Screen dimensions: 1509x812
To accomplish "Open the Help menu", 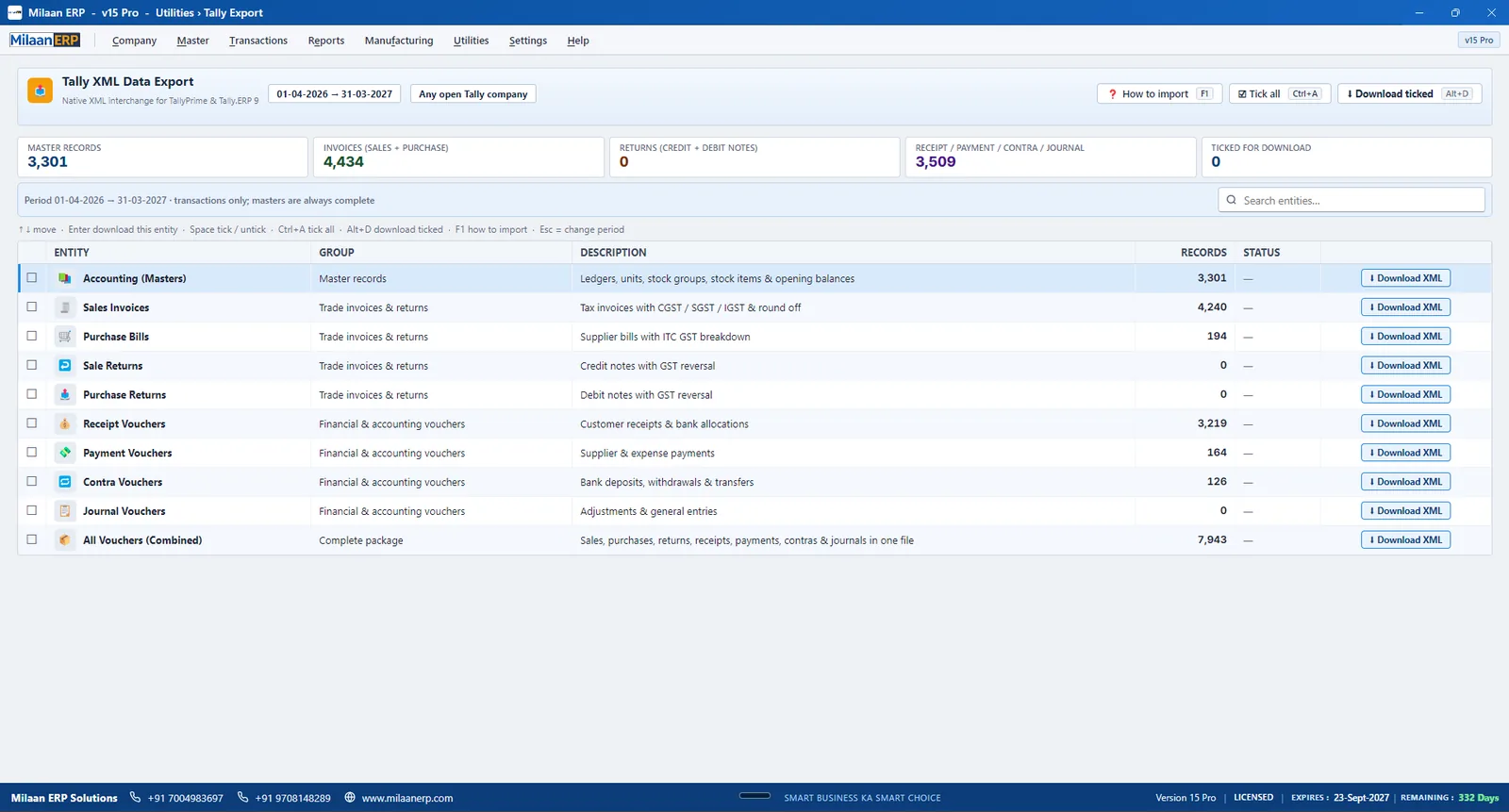I will click(578, 41).
